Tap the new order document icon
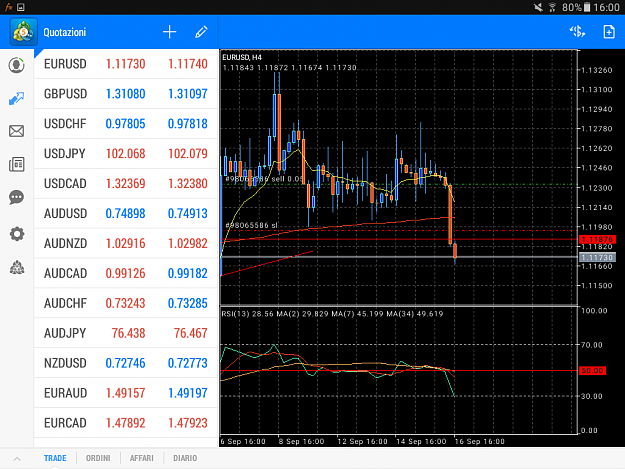The image size is (625, 469). tap(609, 31)
